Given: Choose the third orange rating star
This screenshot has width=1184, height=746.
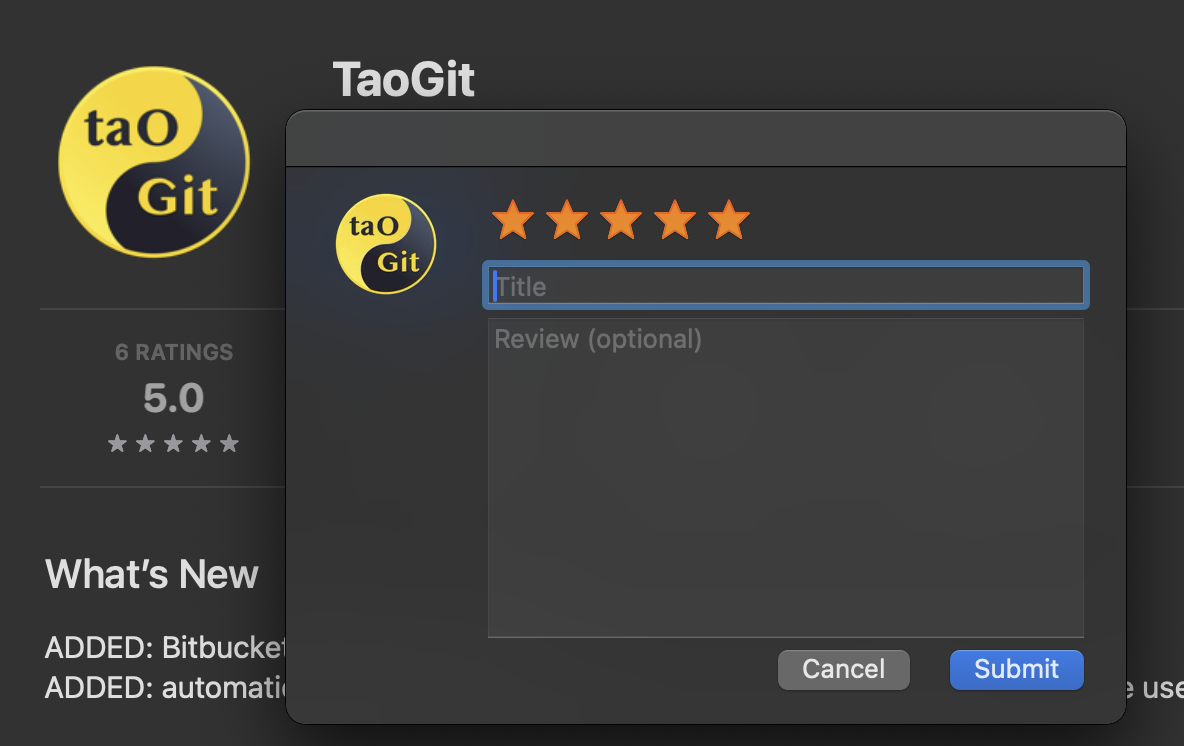Looking at the screenshot, I should pos(621,220).
